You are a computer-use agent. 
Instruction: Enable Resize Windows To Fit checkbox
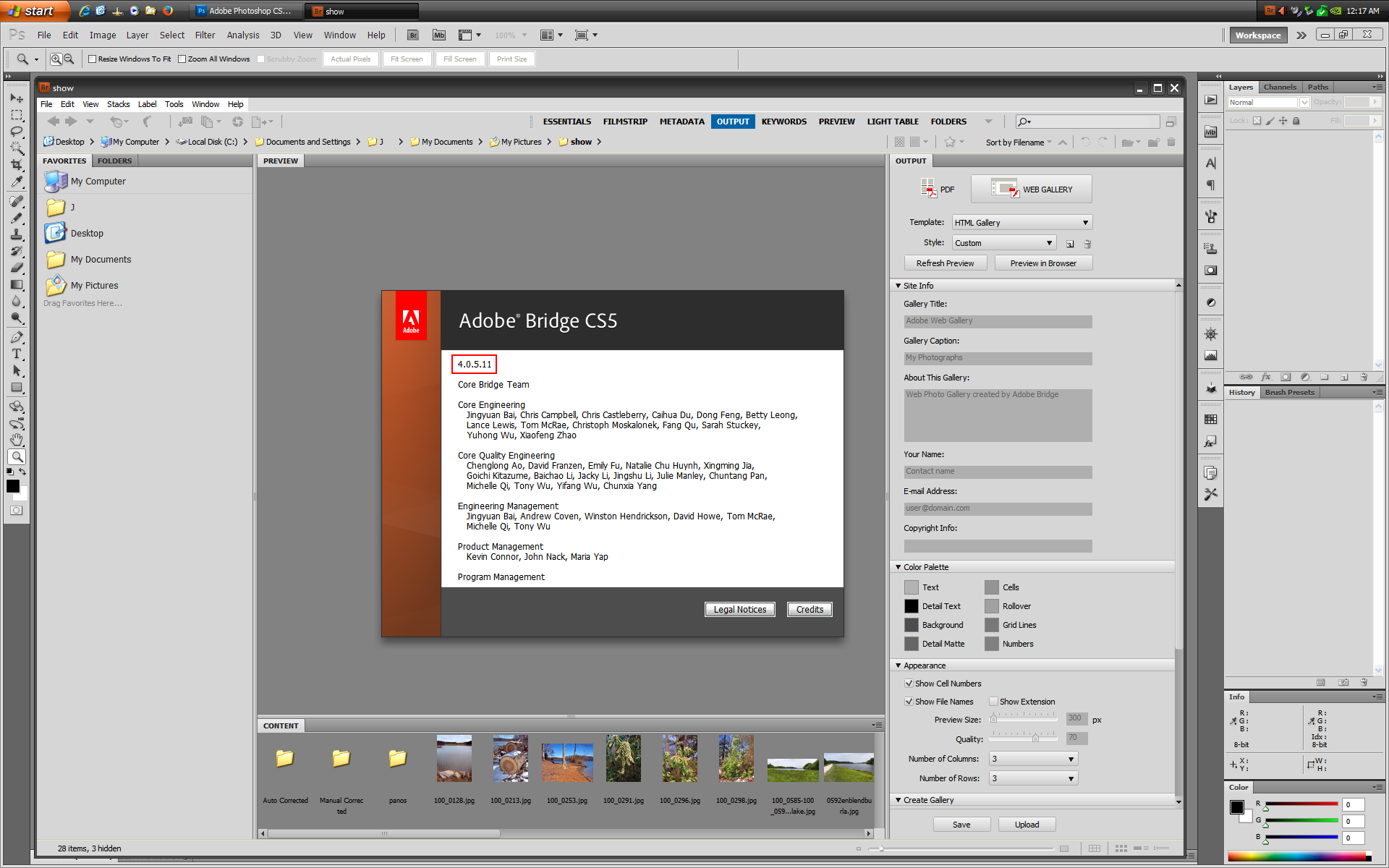point(93,59)
